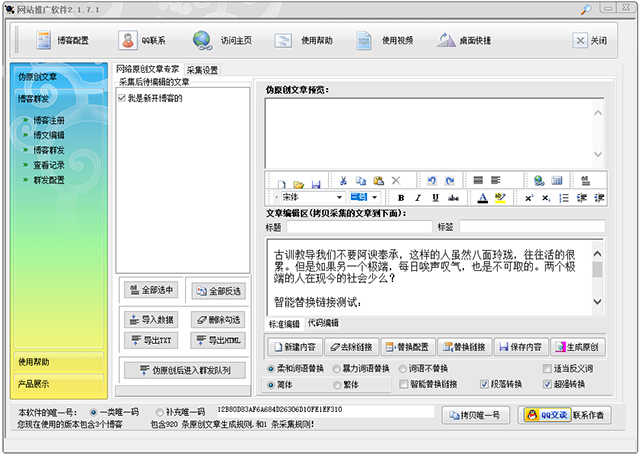This screenshot has width=640, height=456.
Task: Click the paste clipboard icon
Action: click(379, 180)
